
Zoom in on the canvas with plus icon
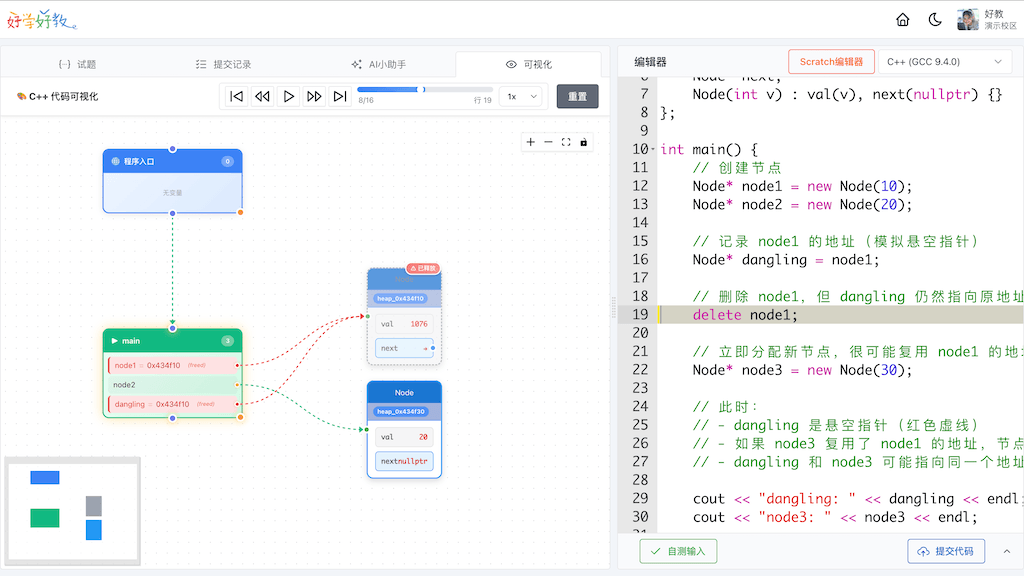[530, 142]
